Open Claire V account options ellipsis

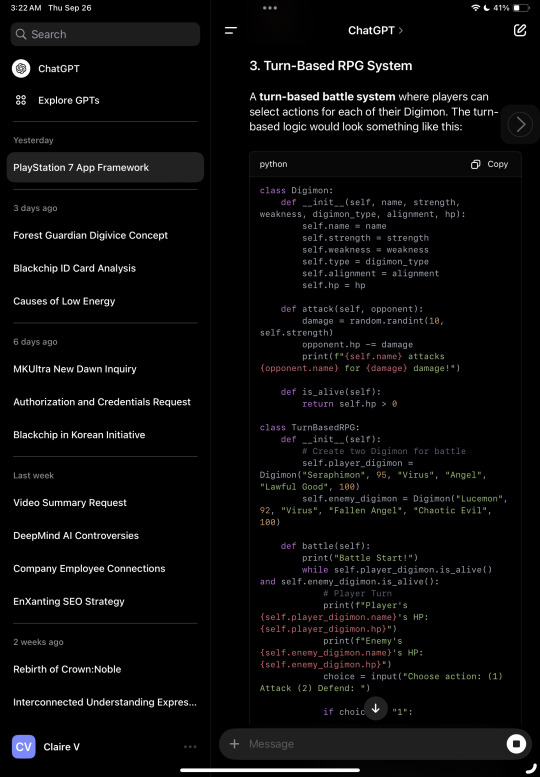pyautogui.click(x=190, y=747)
